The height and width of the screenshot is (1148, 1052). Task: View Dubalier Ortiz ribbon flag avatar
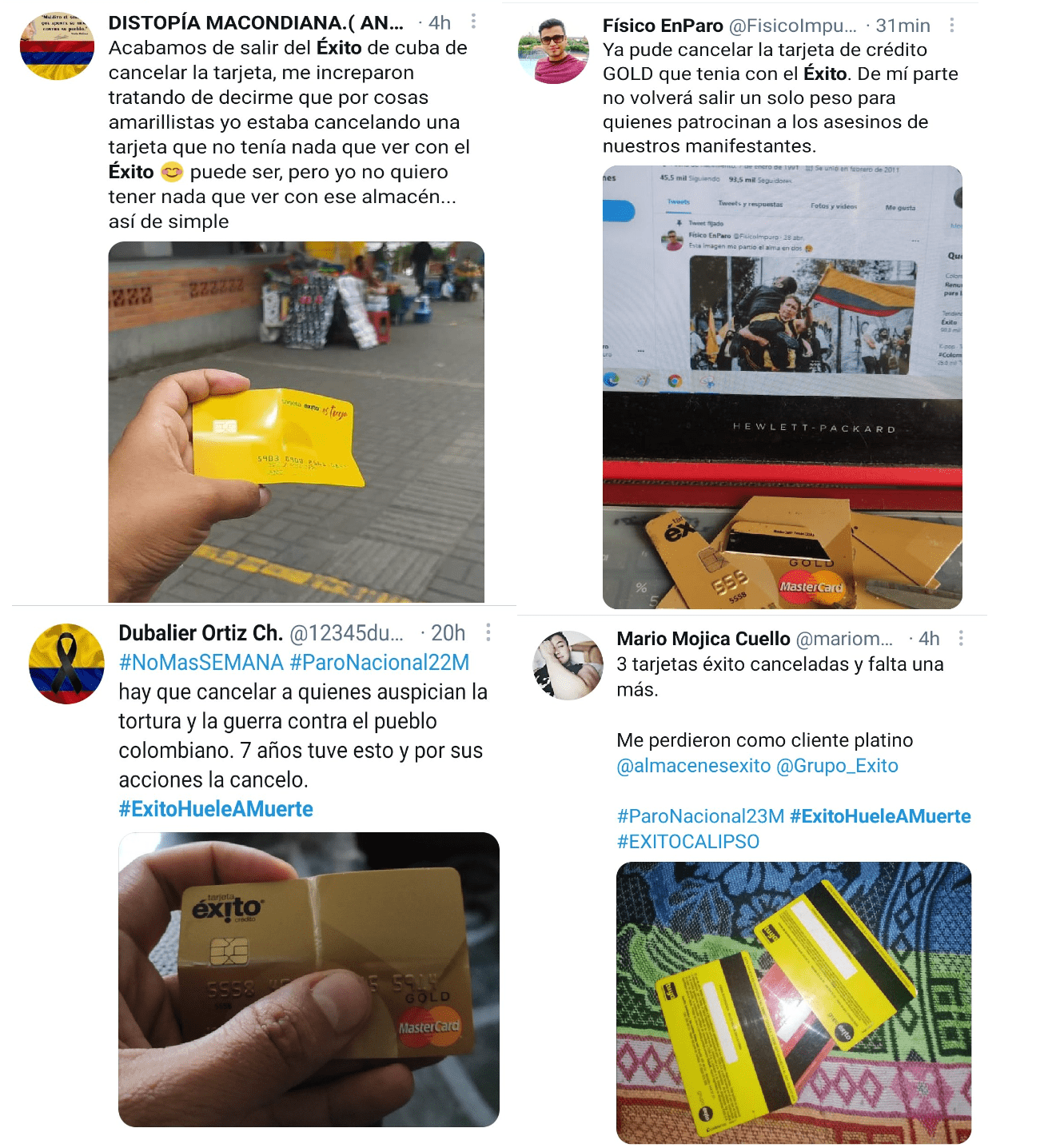pyautogui.click(x=66, y=664)
